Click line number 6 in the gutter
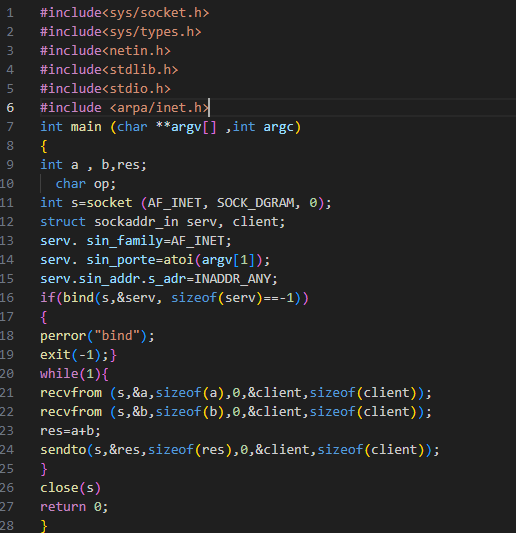Image resolution: width=516 pixels, height=533 pixels. point(10,108)
